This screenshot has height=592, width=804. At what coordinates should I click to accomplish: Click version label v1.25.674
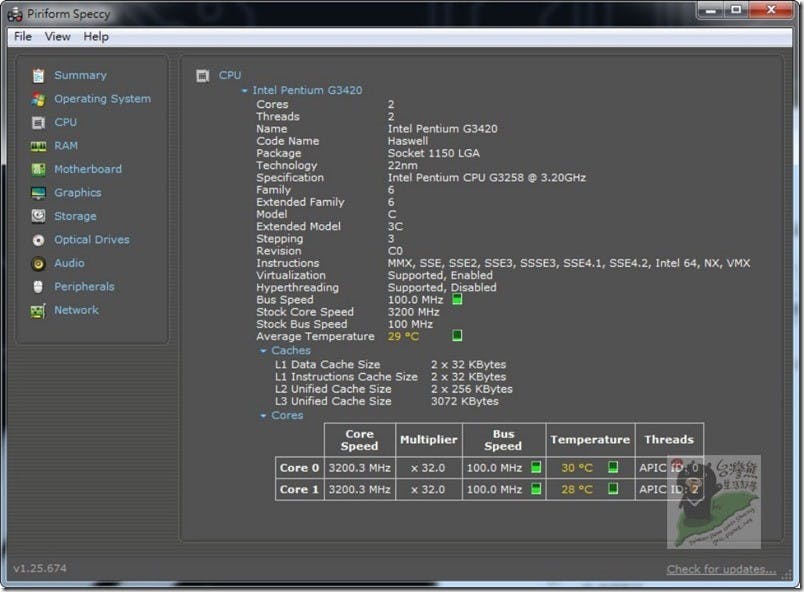click(x=40, y=568)
